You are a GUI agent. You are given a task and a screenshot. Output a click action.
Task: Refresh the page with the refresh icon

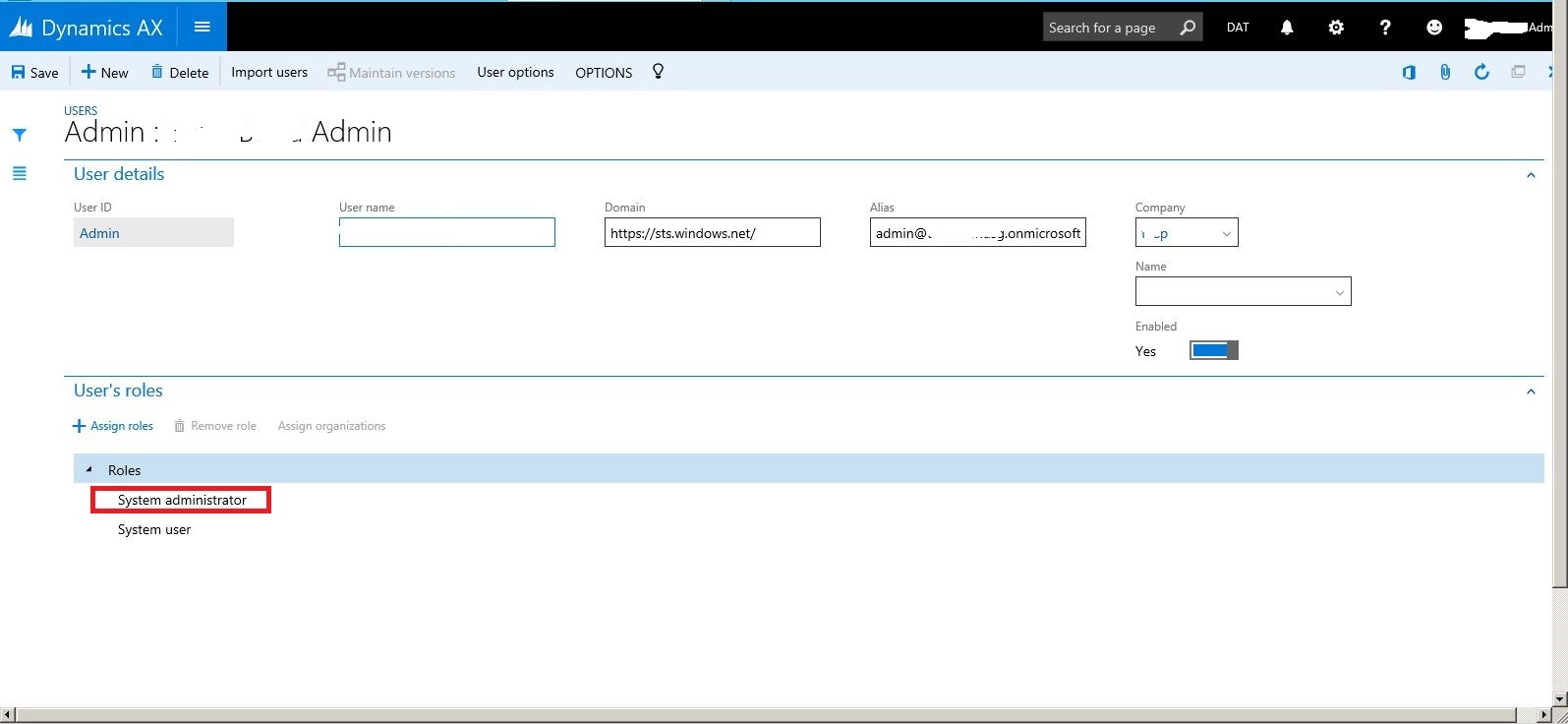1481,72
